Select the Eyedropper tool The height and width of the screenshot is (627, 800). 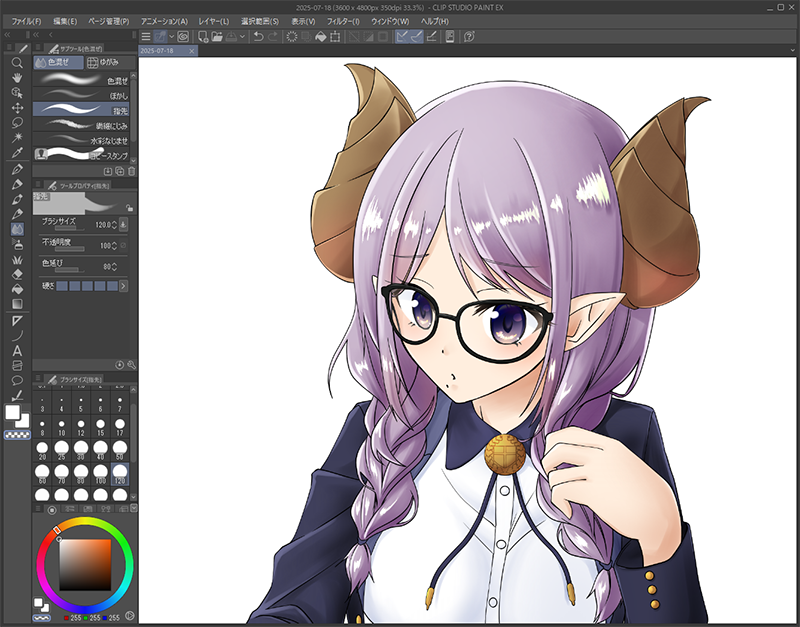click(17, 153)
